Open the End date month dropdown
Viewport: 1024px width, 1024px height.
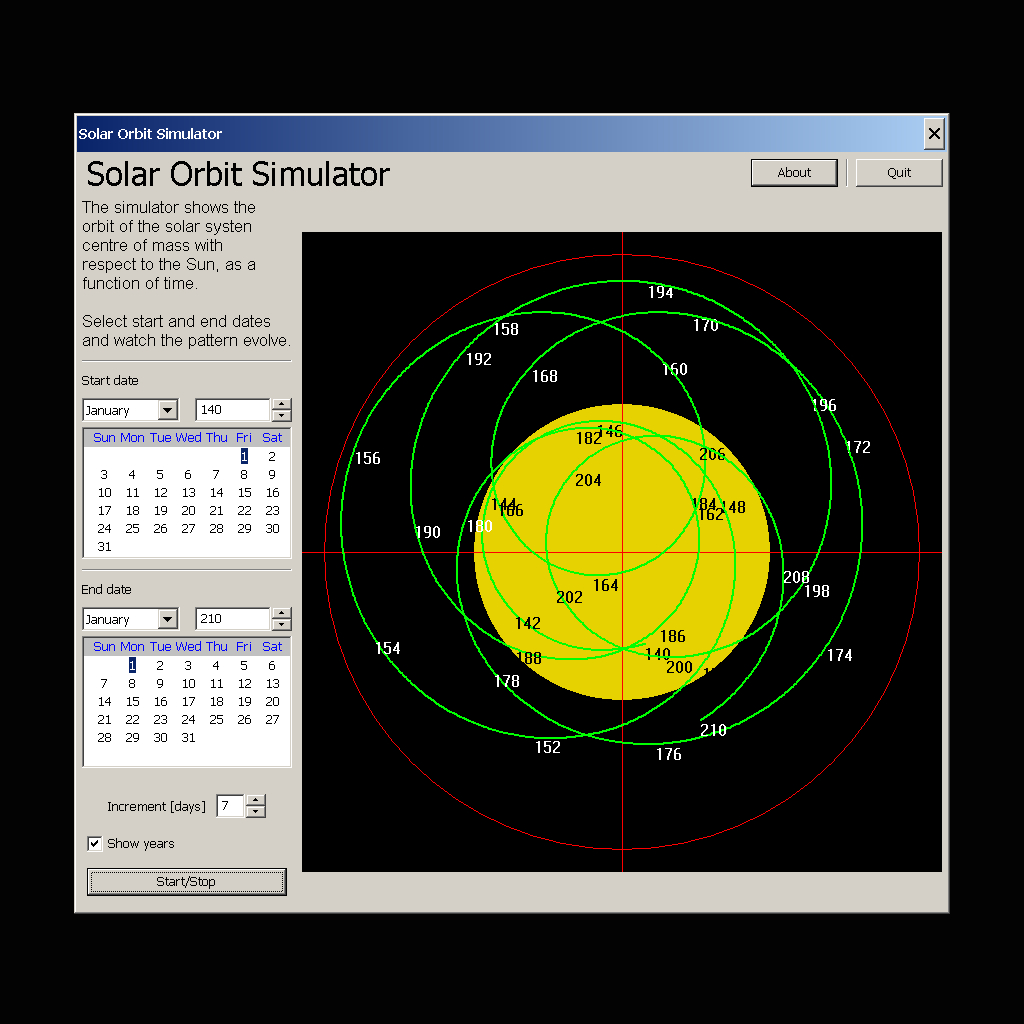click(x=168, y=619)
